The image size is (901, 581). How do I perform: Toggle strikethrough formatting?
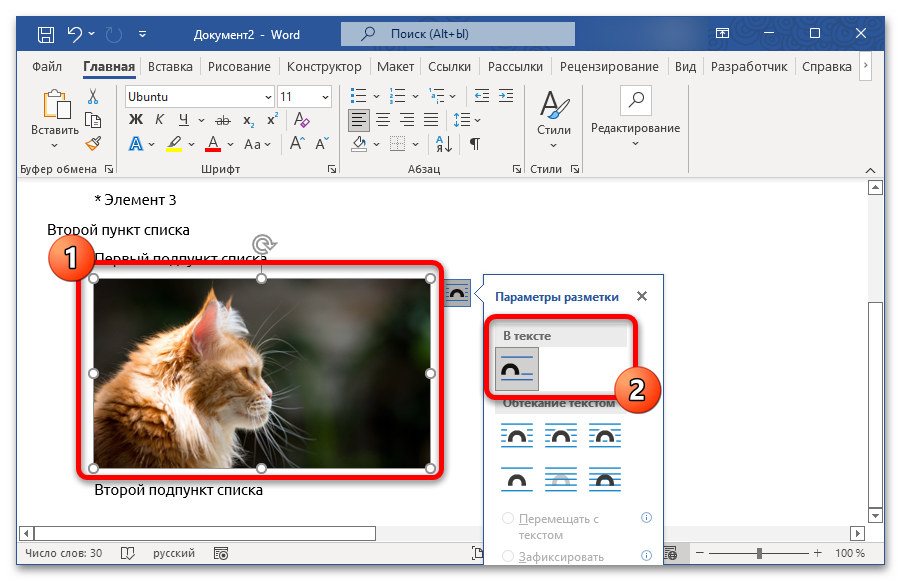pos(223,120)
